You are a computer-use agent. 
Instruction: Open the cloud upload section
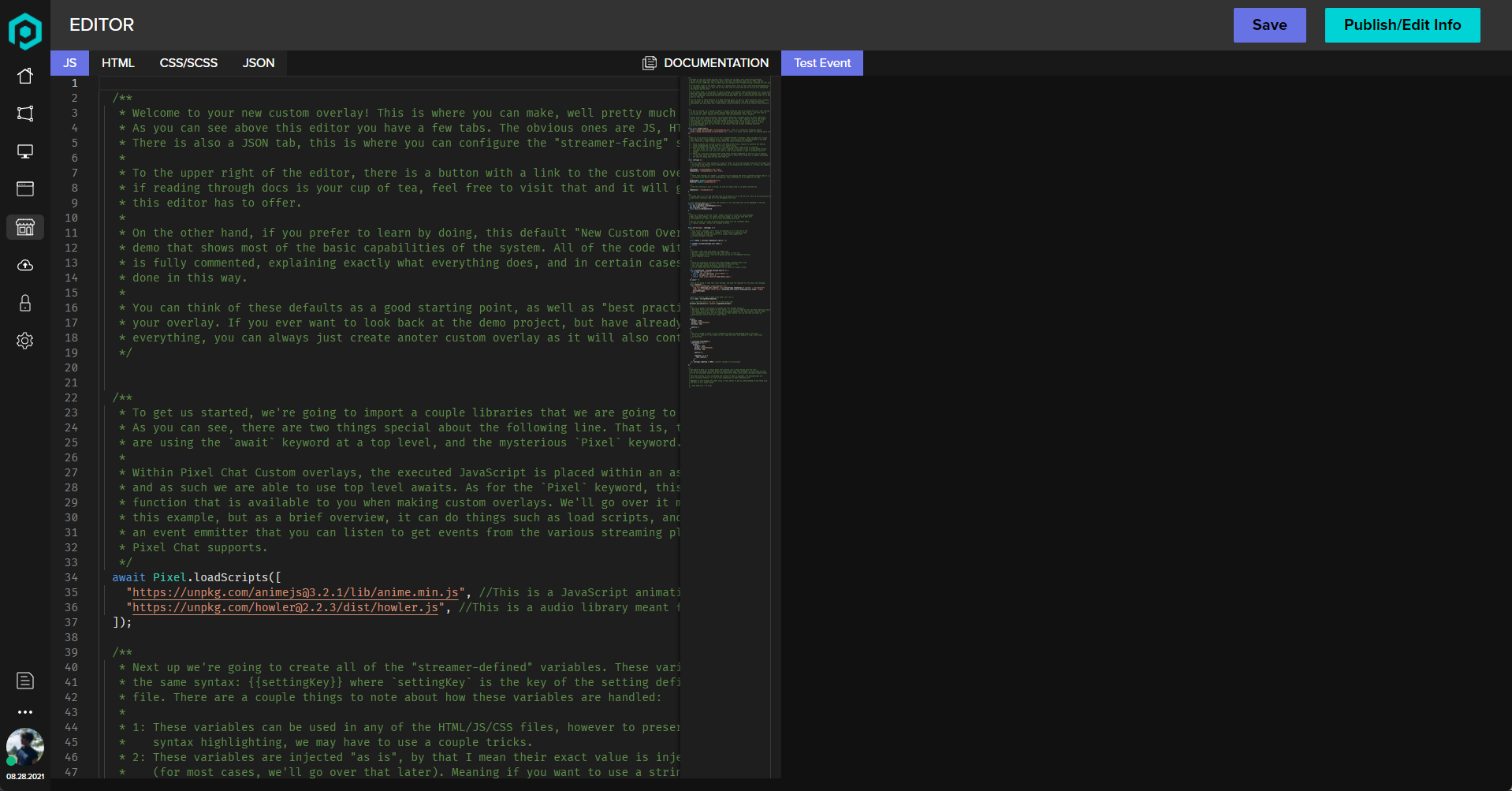(x=24, y=265)
